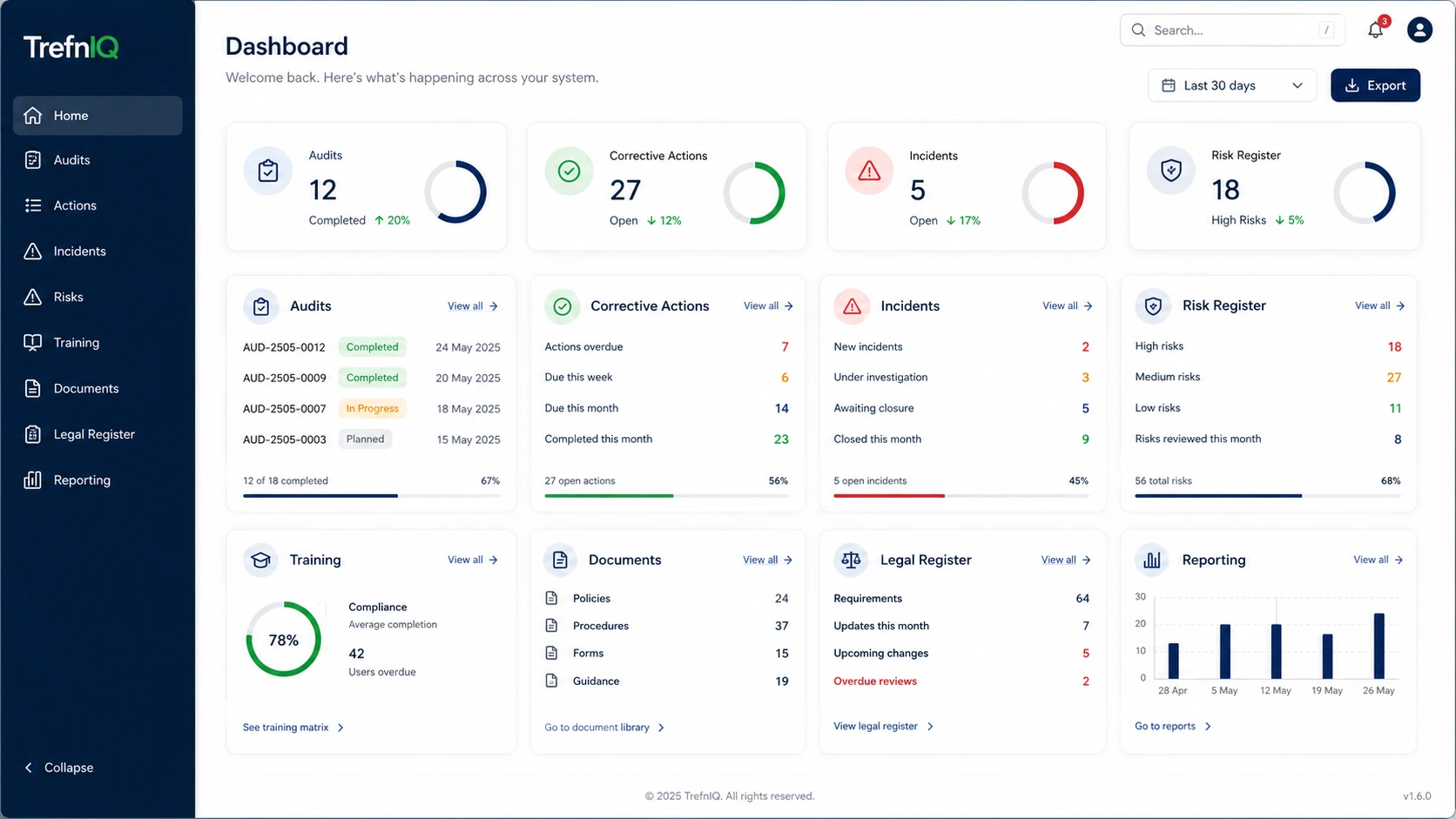This screenshot has width=1456, height=819.
Task: Click the Corrective Actions detail panel check icon
Action: [x=563, y=305]
